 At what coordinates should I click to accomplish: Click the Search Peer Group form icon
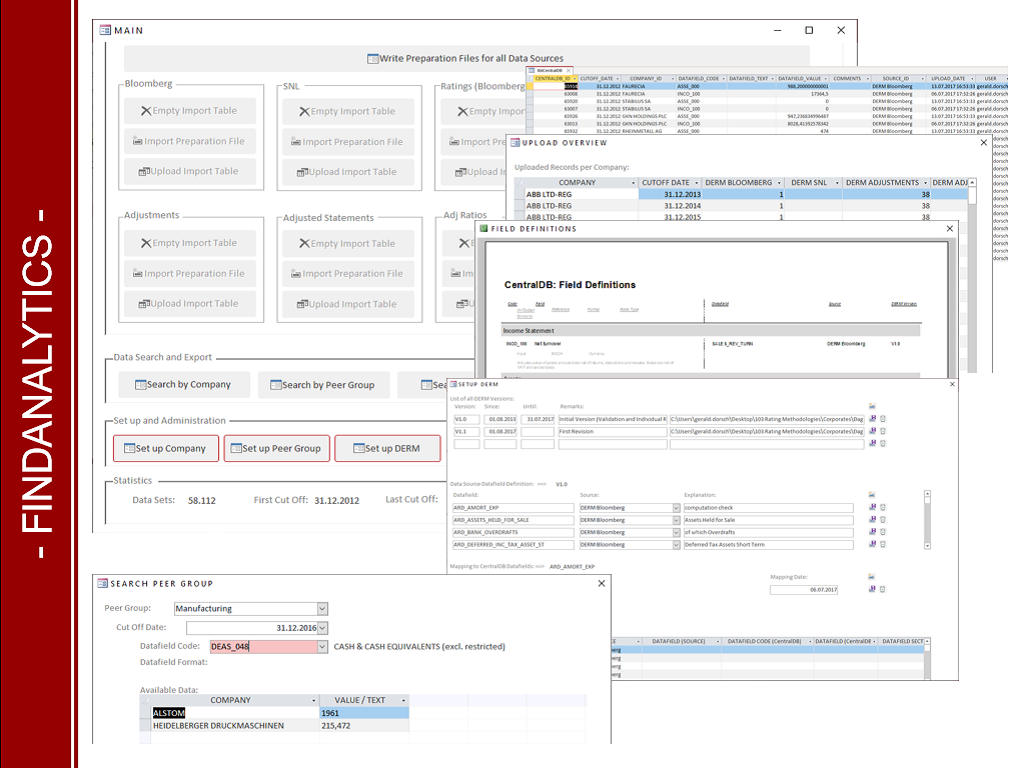click(101, 583)
